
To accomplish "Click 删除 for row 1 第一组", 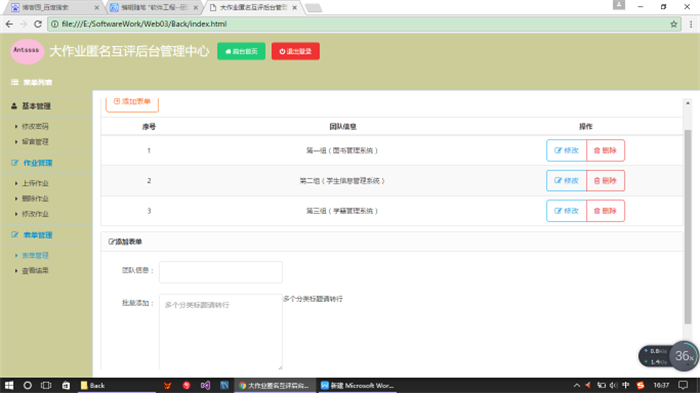I will click(x=605, y=151).
